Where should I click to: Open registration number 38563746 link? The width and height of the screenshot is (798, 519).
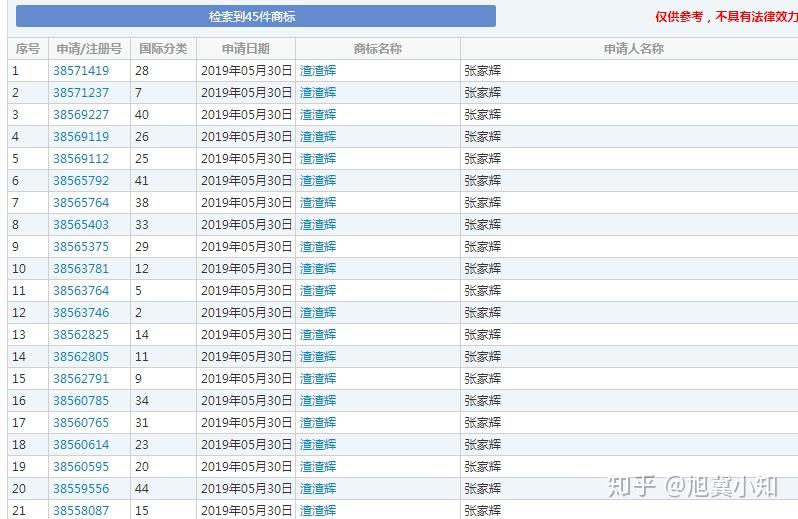[x=81, y=312]
